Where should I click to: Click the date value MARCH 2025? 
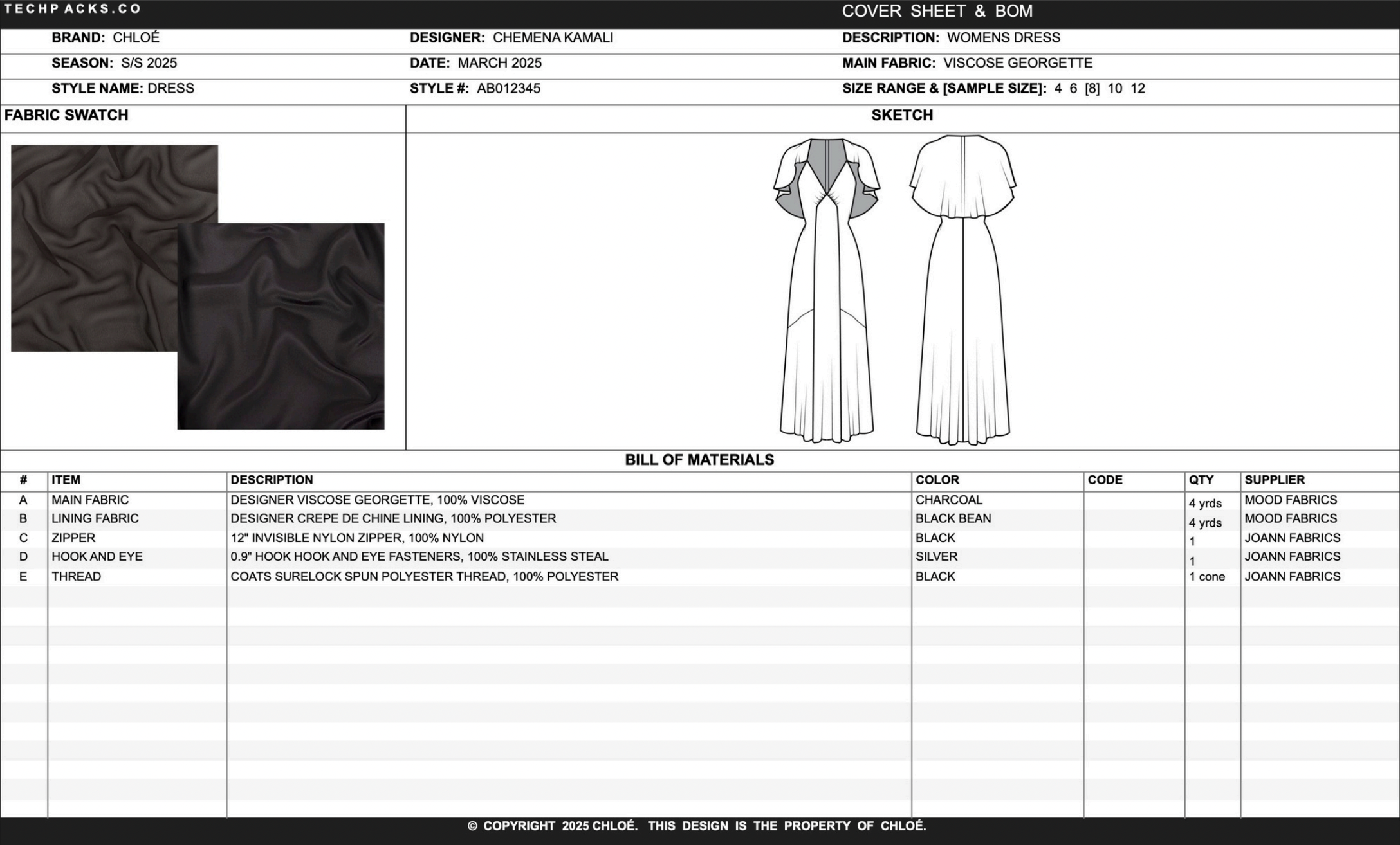tap(499, 63)
